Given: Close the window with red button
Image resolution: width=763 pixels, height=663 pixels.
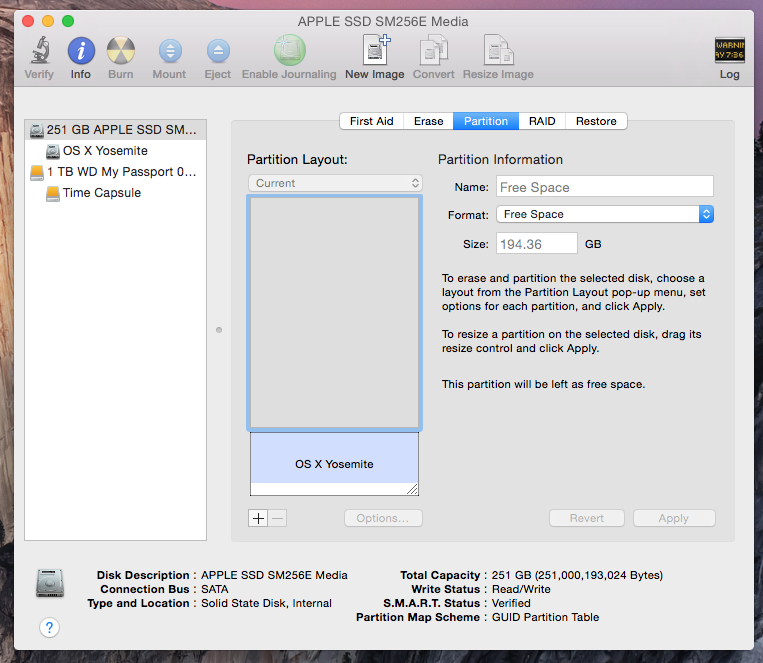Looking at the screenshot, I should tap(28, 21).
